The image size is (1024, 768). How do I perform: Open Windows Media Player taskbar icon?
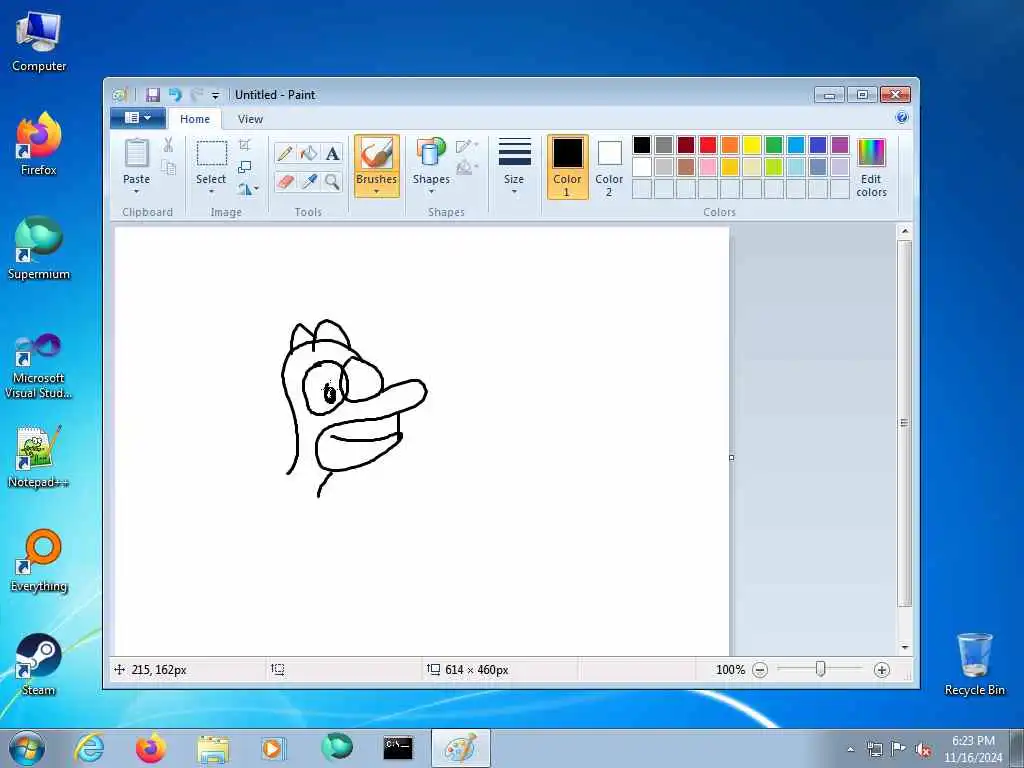[273, 748]
